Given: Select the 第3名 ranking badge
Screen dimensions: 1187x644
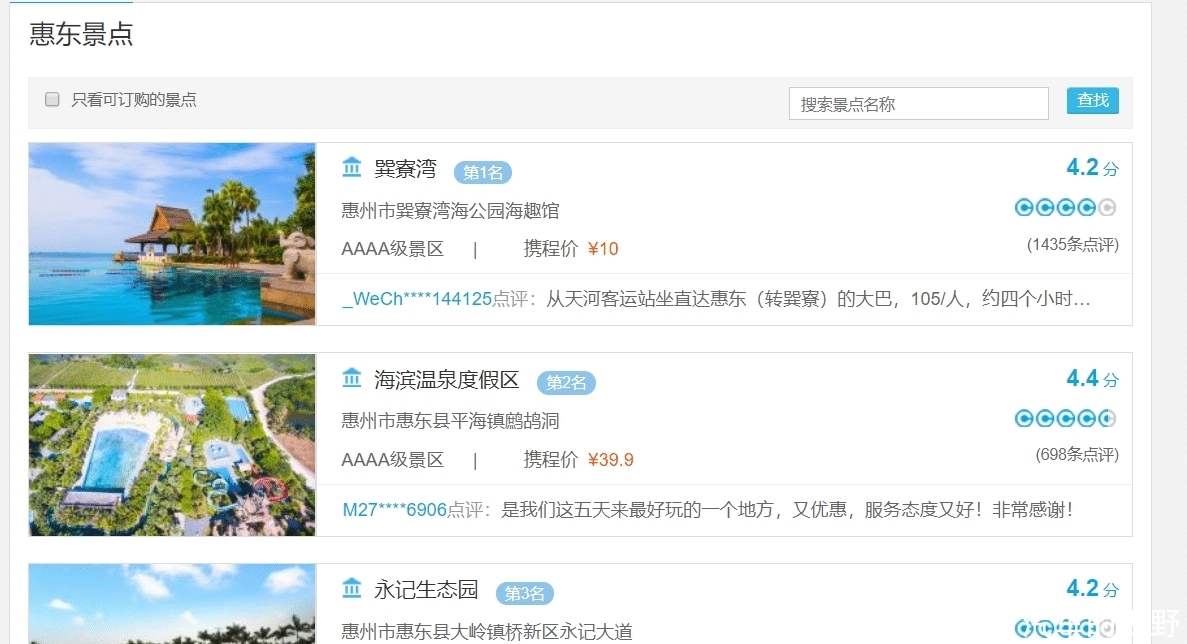Looking at the screenshot, I should (x=525, y=593).
